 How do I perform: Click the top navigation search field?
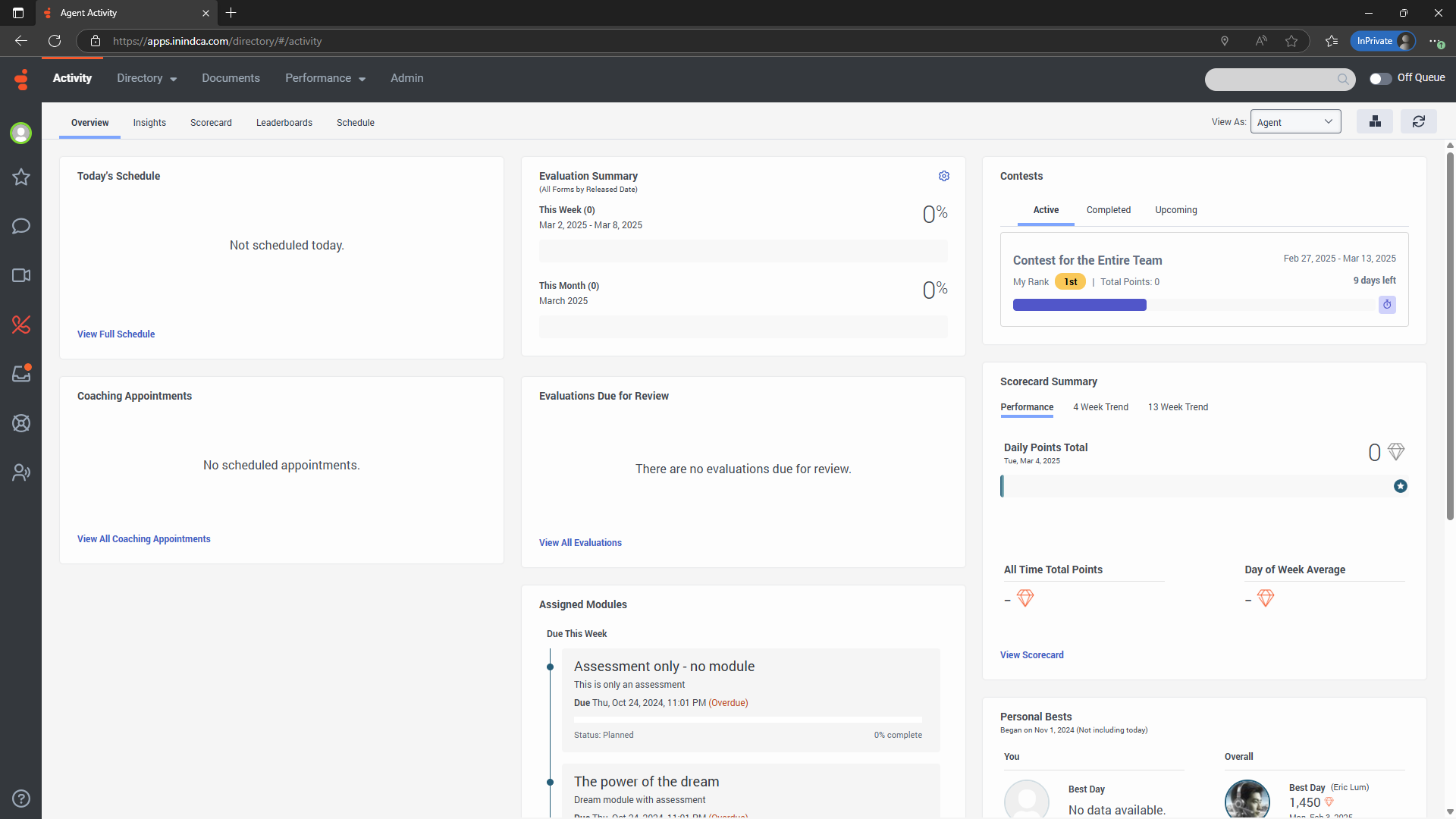[x=1270, y=79]
